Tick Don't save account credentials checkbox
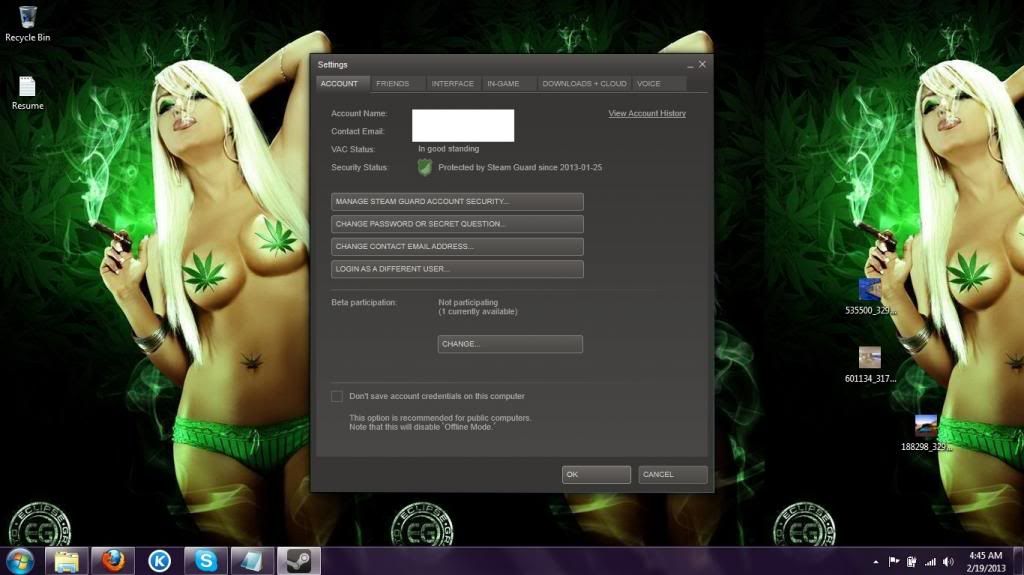Image resolution: width=1024 pixels, height=575 pixels. 337,396
